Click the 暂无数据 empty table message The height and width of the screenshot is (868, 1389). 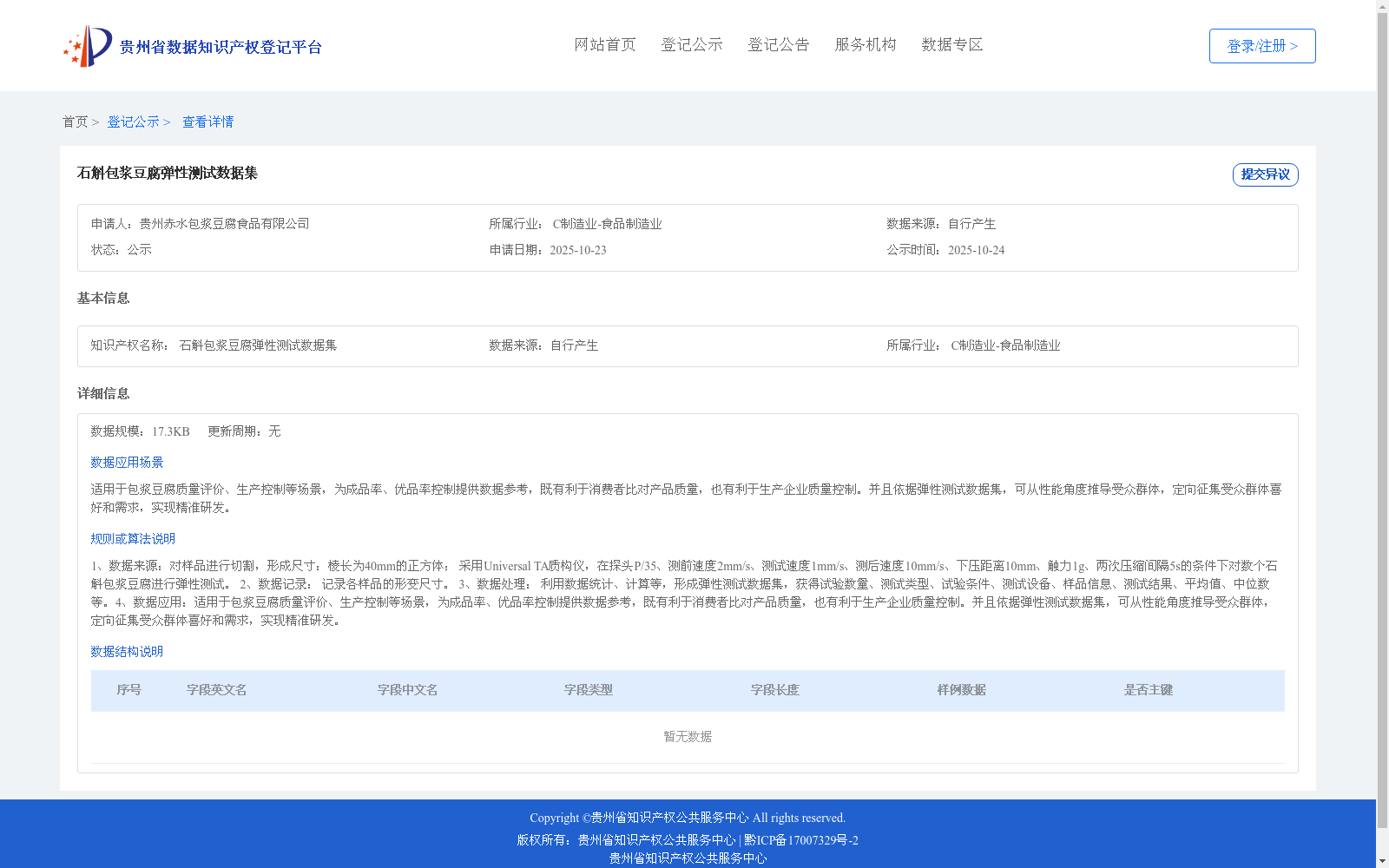coord(688,736)
